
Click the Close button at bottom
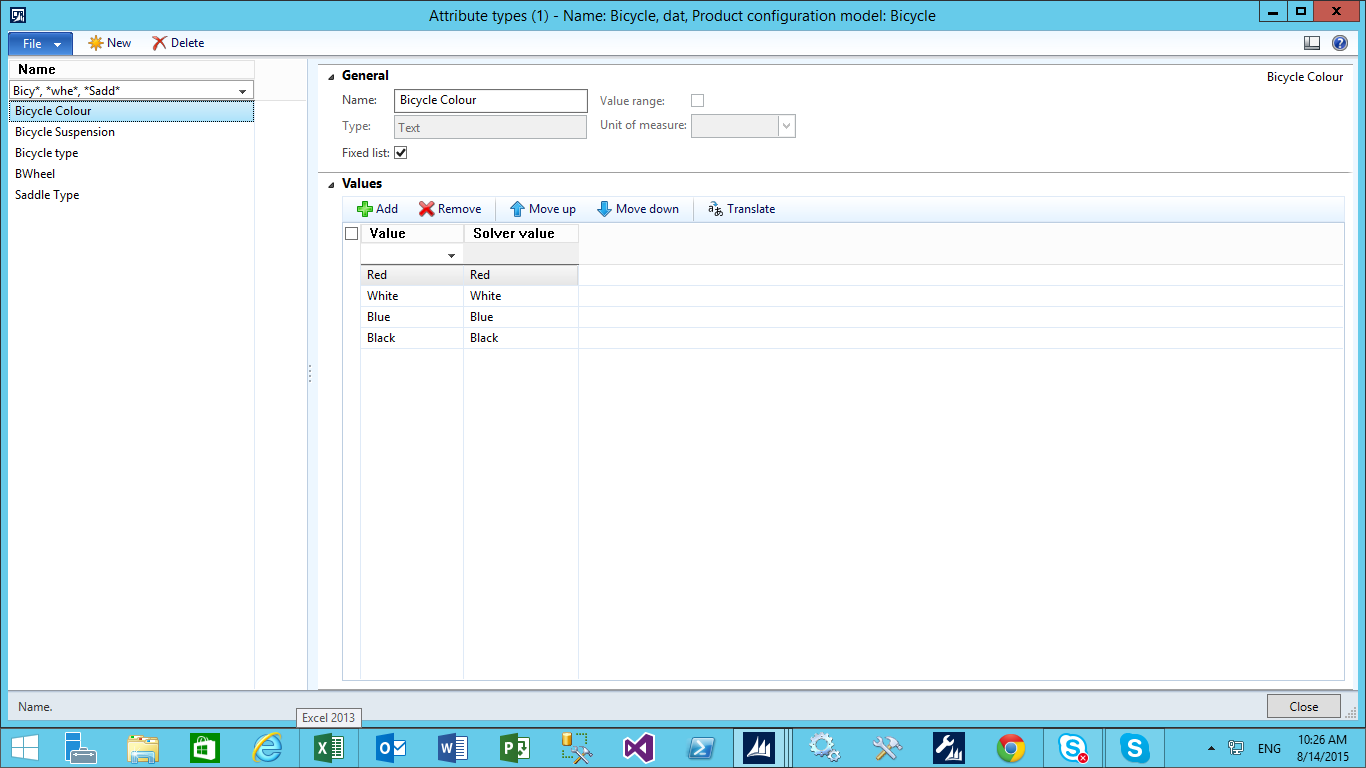click(1303, 706)
